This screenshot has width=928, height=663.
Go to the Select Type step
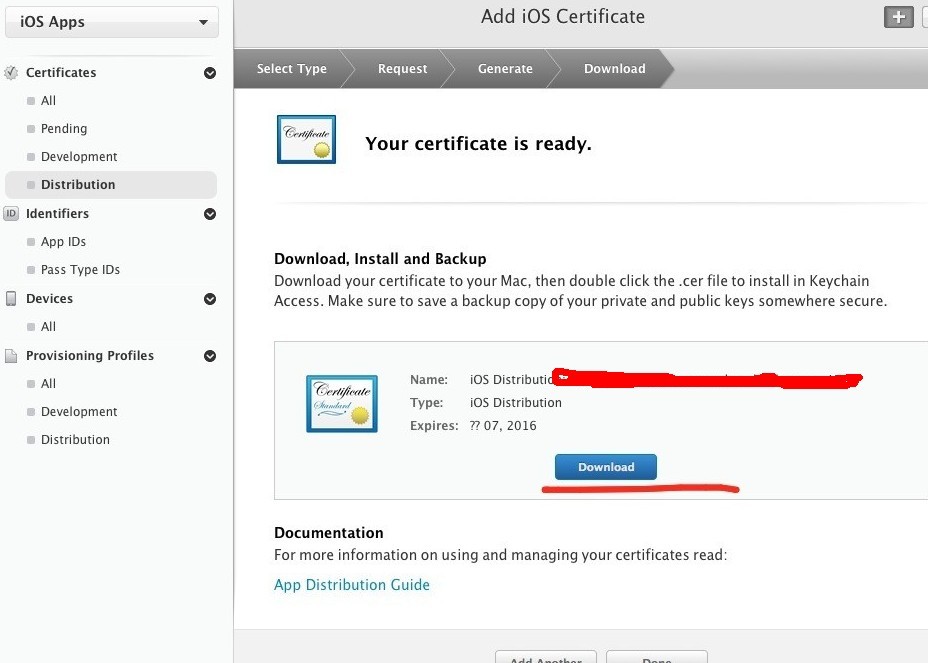click(x=292, y=69)
